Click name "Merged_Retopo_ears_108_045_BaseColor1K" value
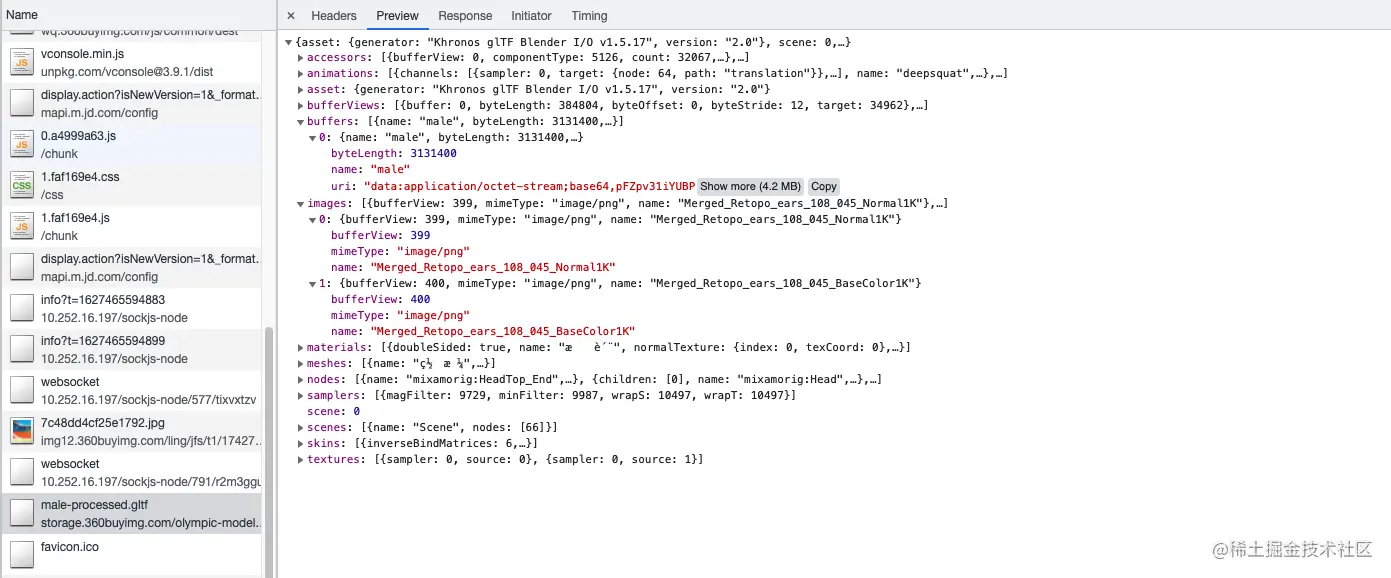 [x=502, y=332]
